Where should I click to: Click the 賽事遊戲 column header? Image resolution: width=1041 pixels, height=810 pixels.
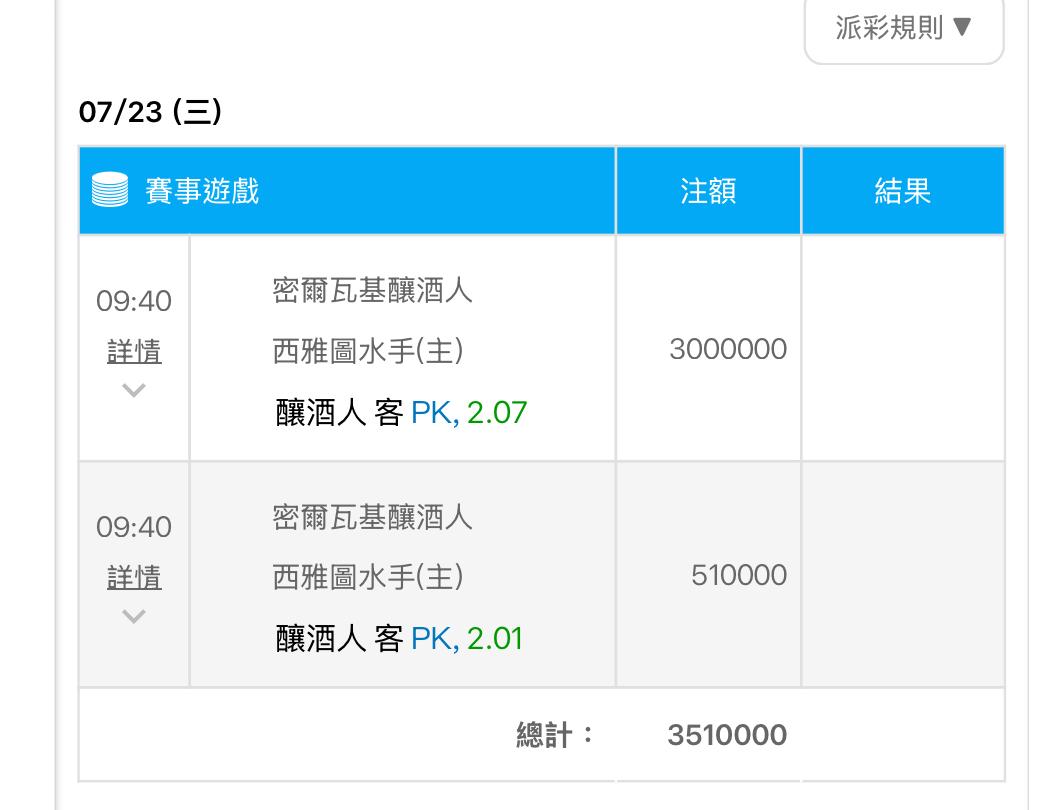[202, 190]
